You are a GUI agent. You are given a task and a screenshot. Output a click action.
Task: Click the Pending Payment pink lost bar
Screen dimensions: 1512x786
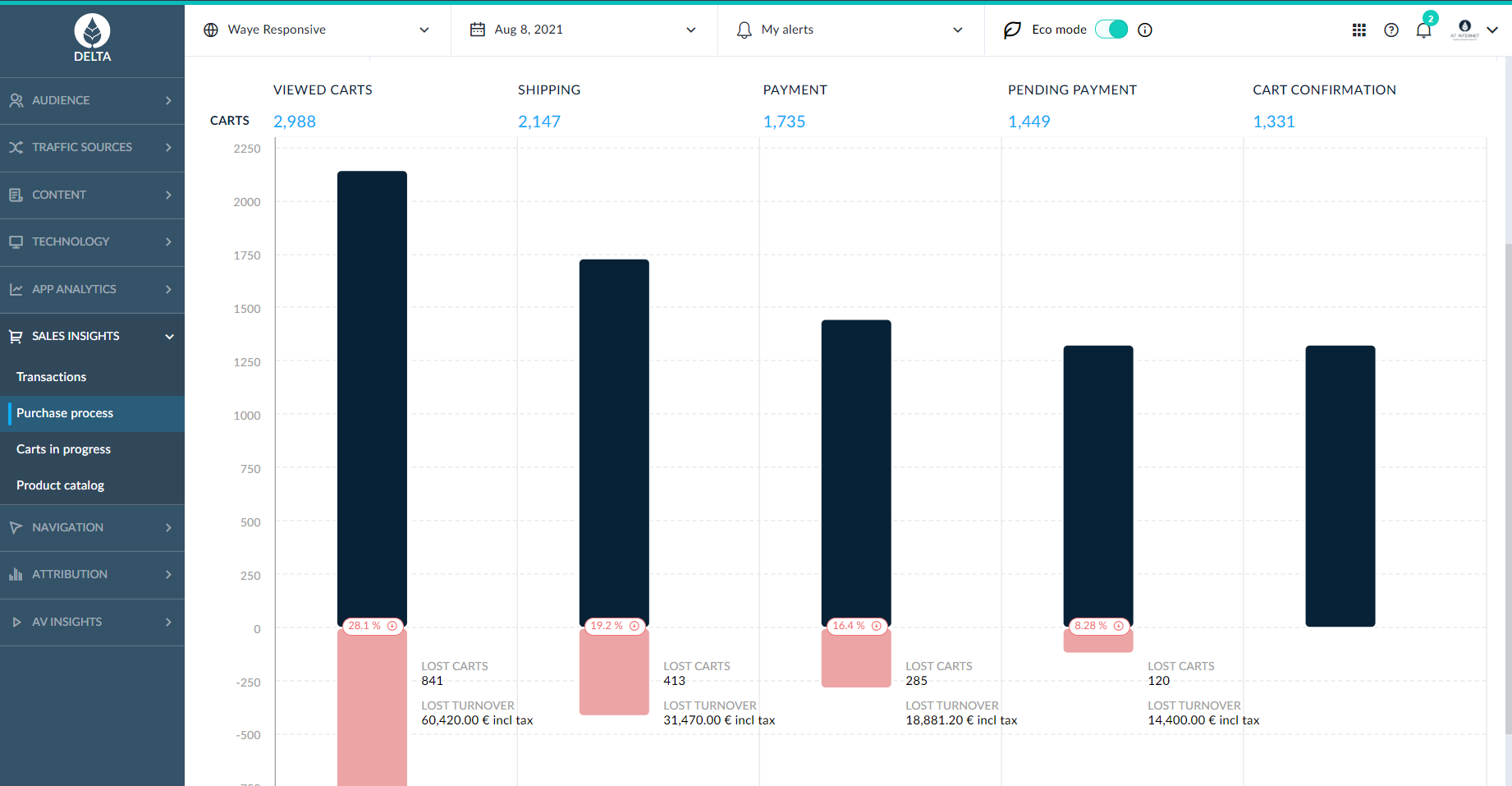coord(1098,641)
